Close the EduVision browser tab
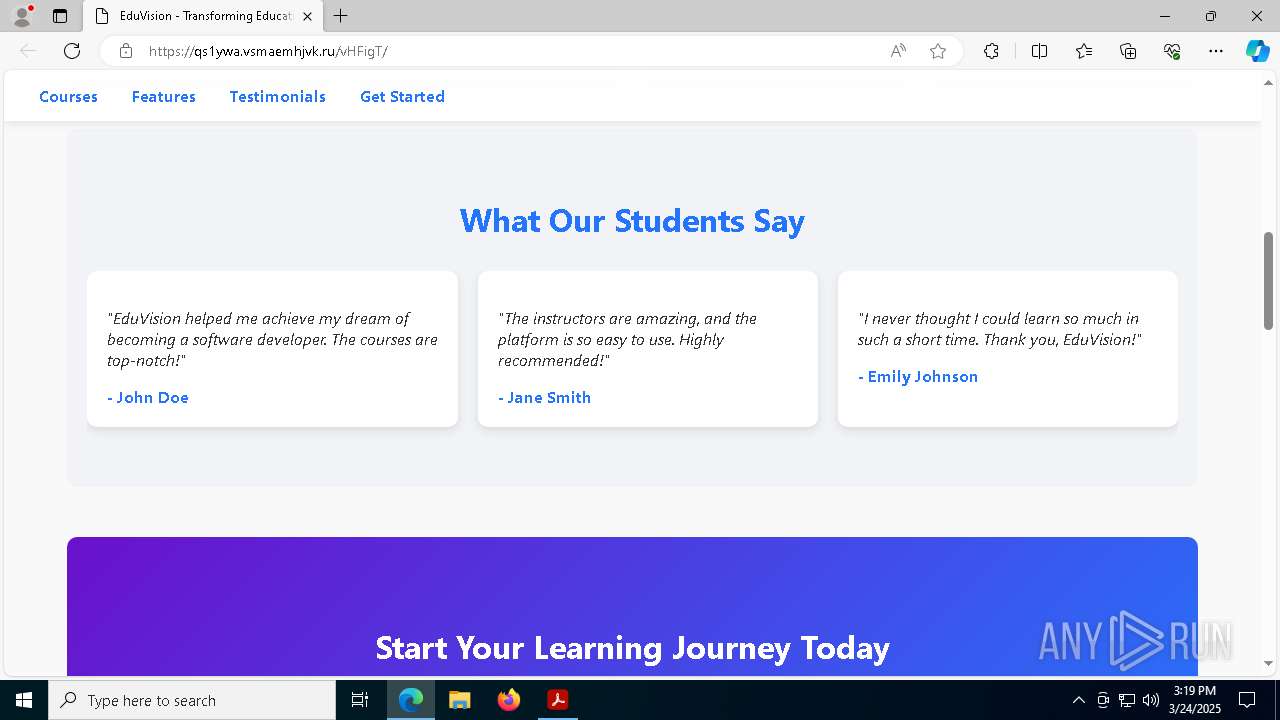1280x720 pixels. pos(307,16)
